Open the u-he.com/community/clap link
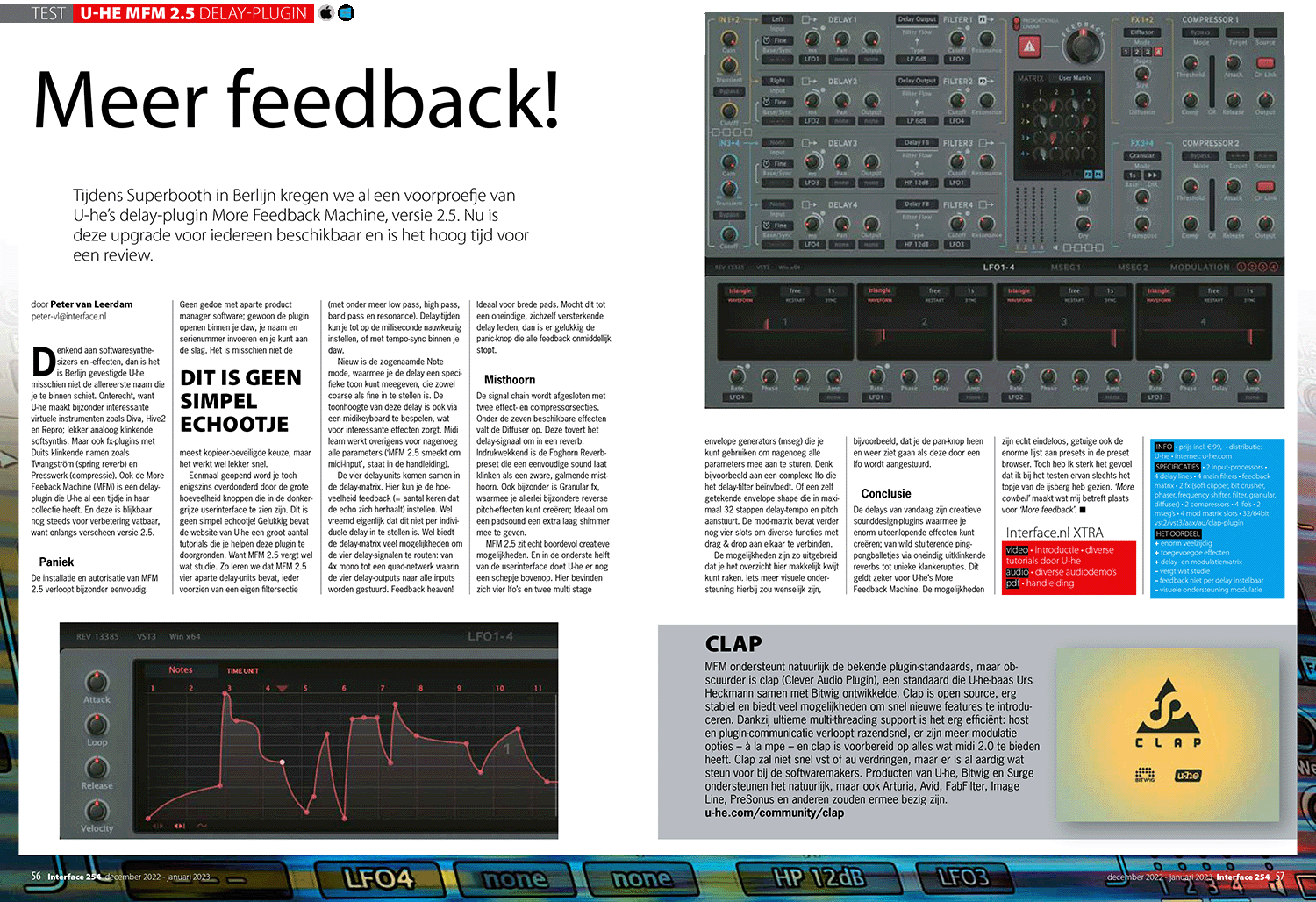Image resolution: width=1316 pixels, height=902 pixels. click(775, 813)
